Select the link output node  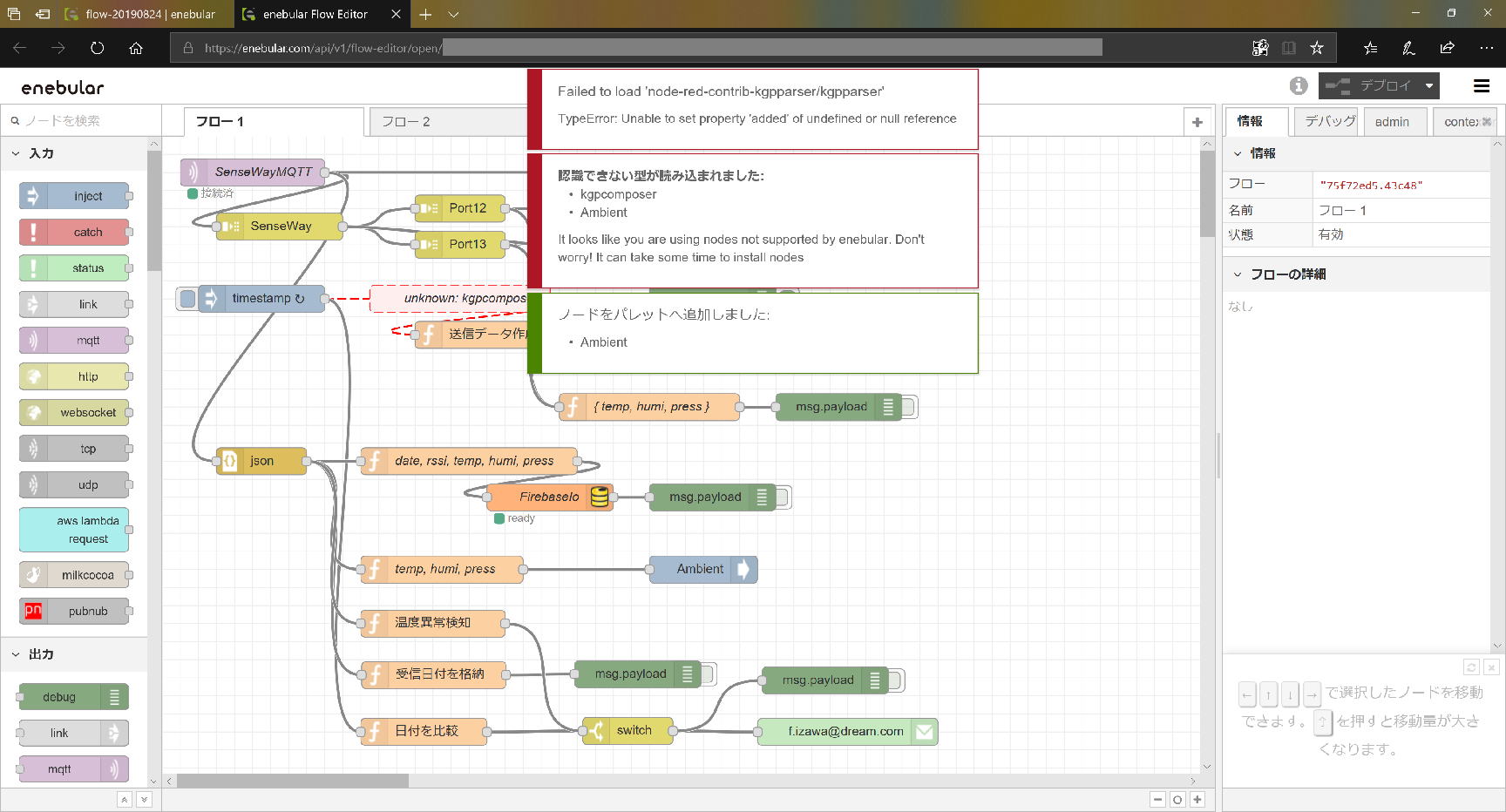73,733
